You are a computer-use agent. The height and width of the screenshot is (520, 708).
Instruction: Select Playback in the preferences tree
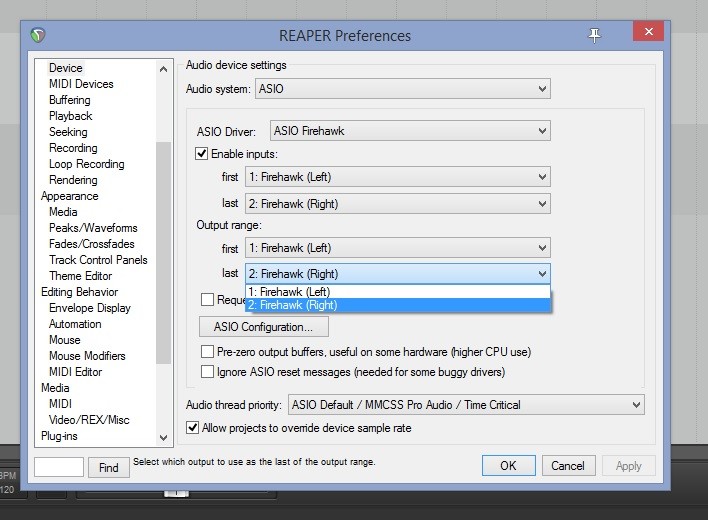pyautogui.click(x=70, y=116)
